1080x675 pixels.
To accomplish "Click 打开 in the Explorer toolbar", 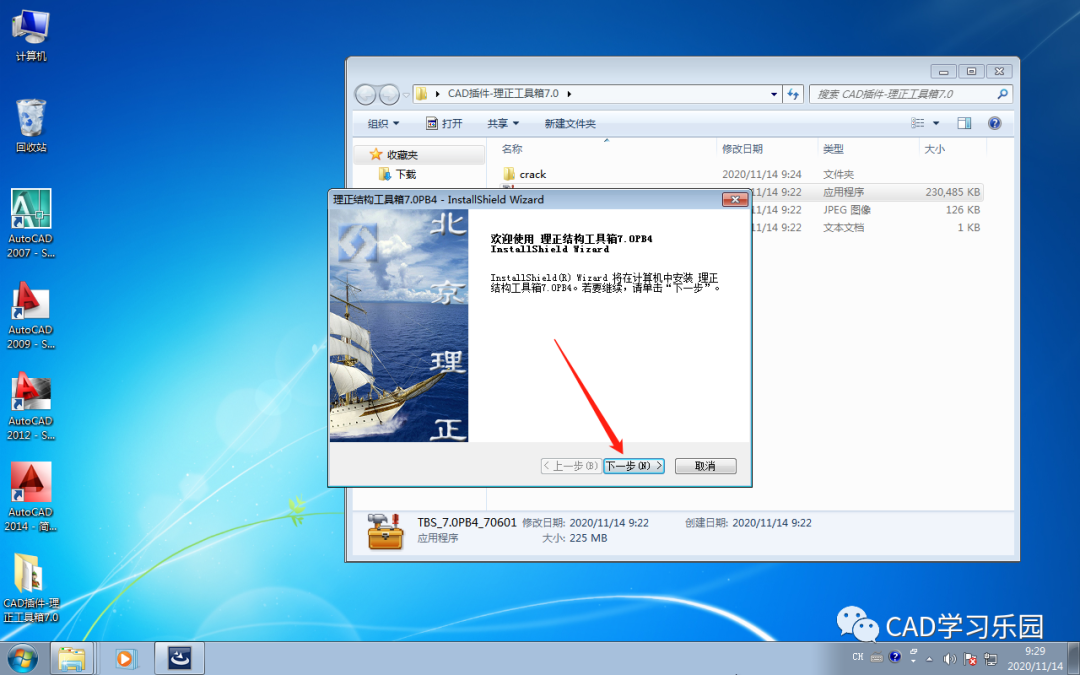I will tap(444, 123).
